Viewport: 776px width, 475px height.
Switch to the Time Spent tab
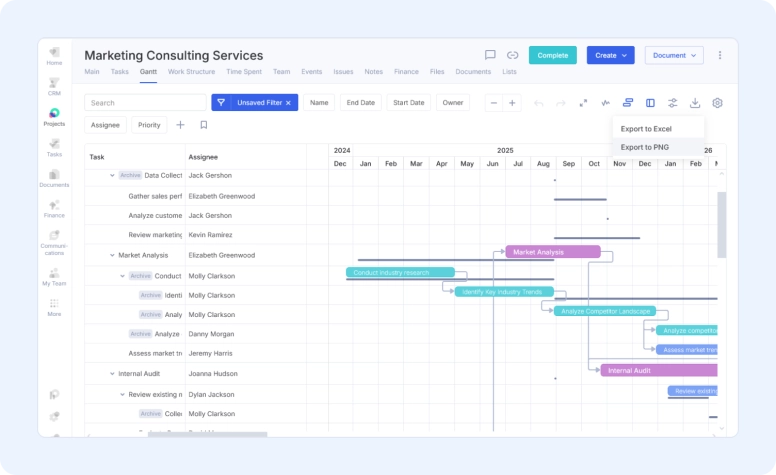pos(244,72)
